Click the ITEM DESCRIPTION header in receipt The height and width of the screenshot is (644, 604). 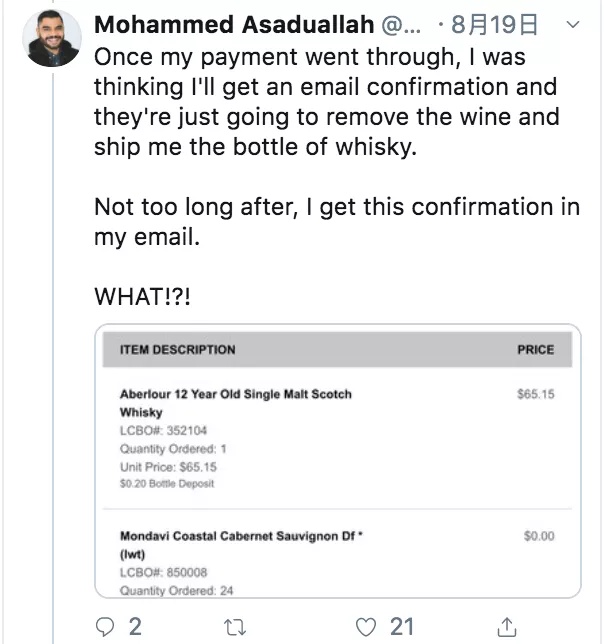coord(178,350)
